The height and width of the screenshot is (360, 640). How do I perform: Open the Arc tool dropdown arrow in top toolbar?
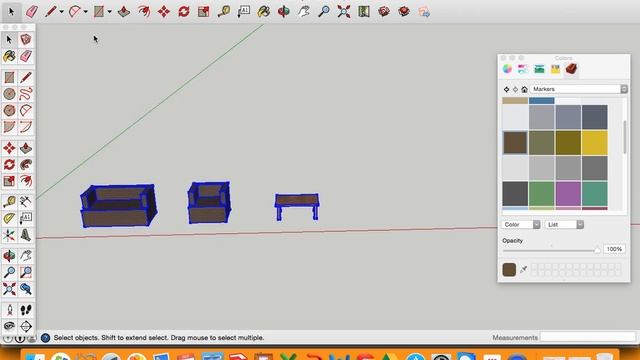coord(85,12)
